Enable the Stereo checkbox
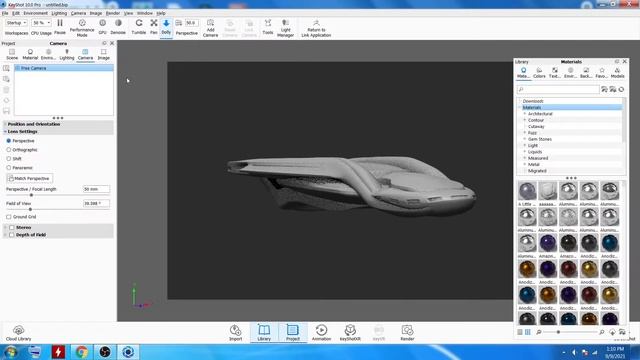Screen dimensions: 640x360 12,227
